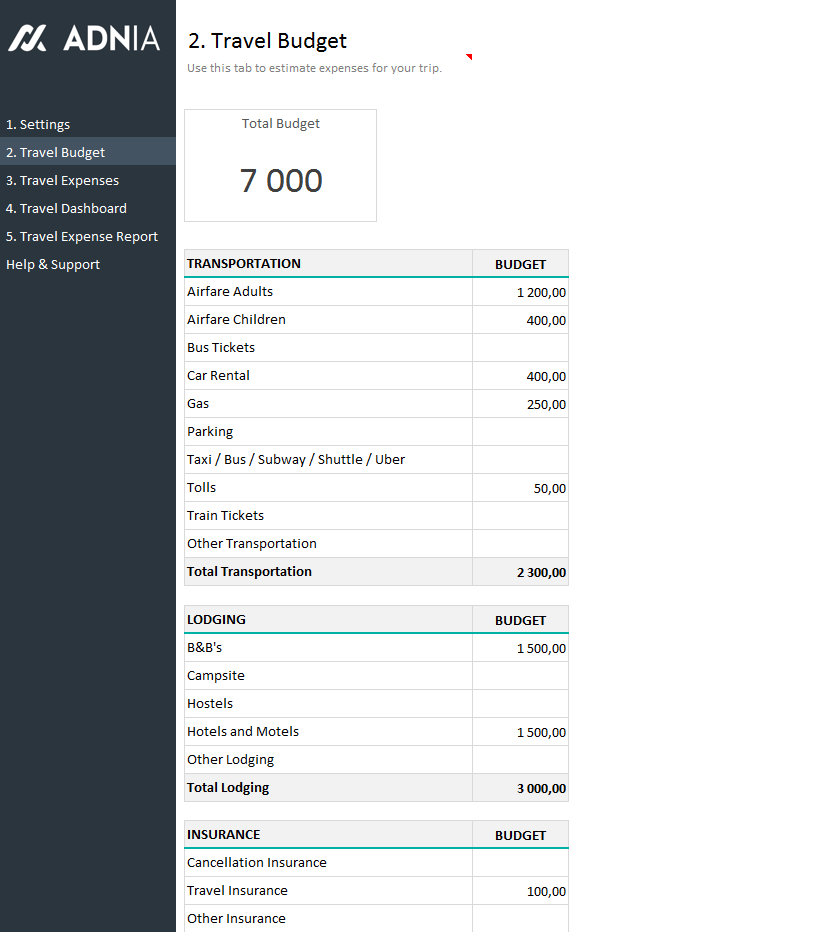Select the Gas budget cell
The height and width of the screenshot is (932, 827).
click(x=520, y=404)
